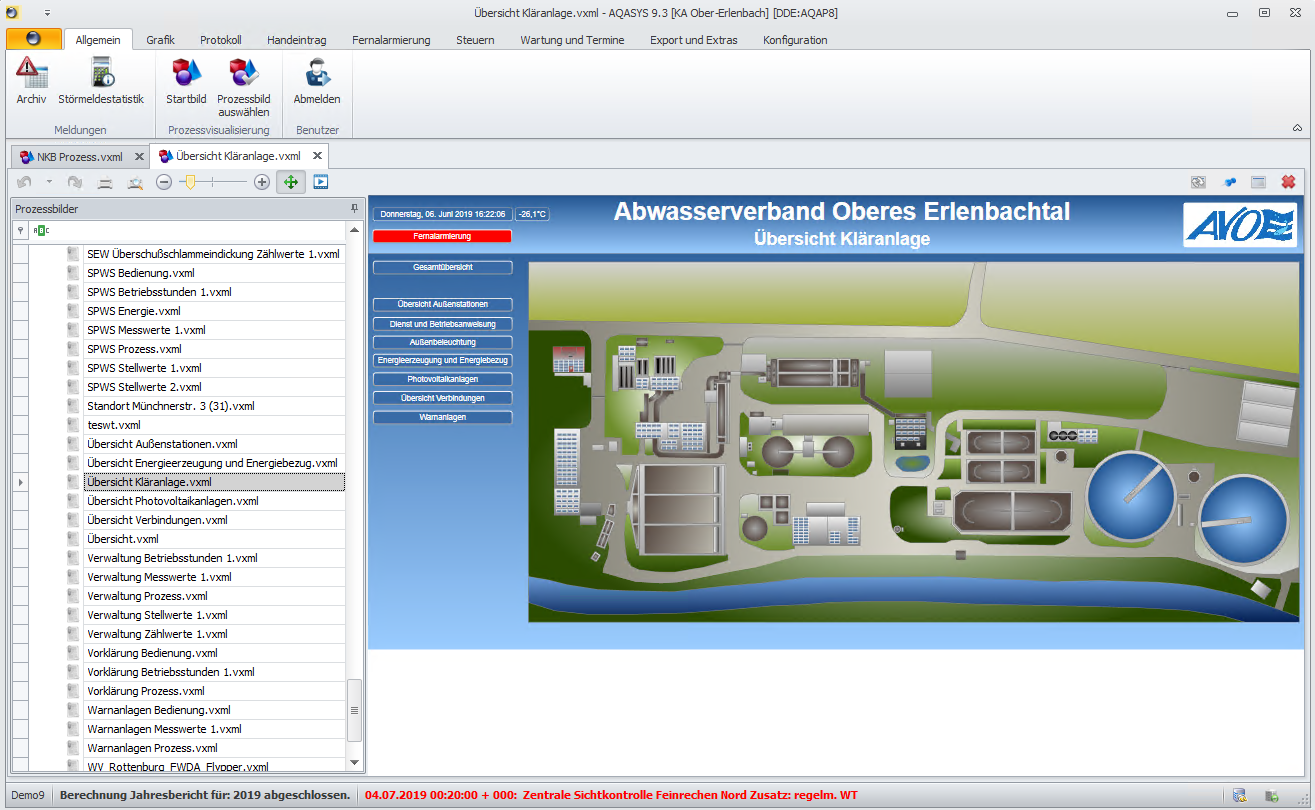Click the Außenbeleuchtung button
Screen dimensions: 1315x810
pyautogui.click(x=442, y=342)
